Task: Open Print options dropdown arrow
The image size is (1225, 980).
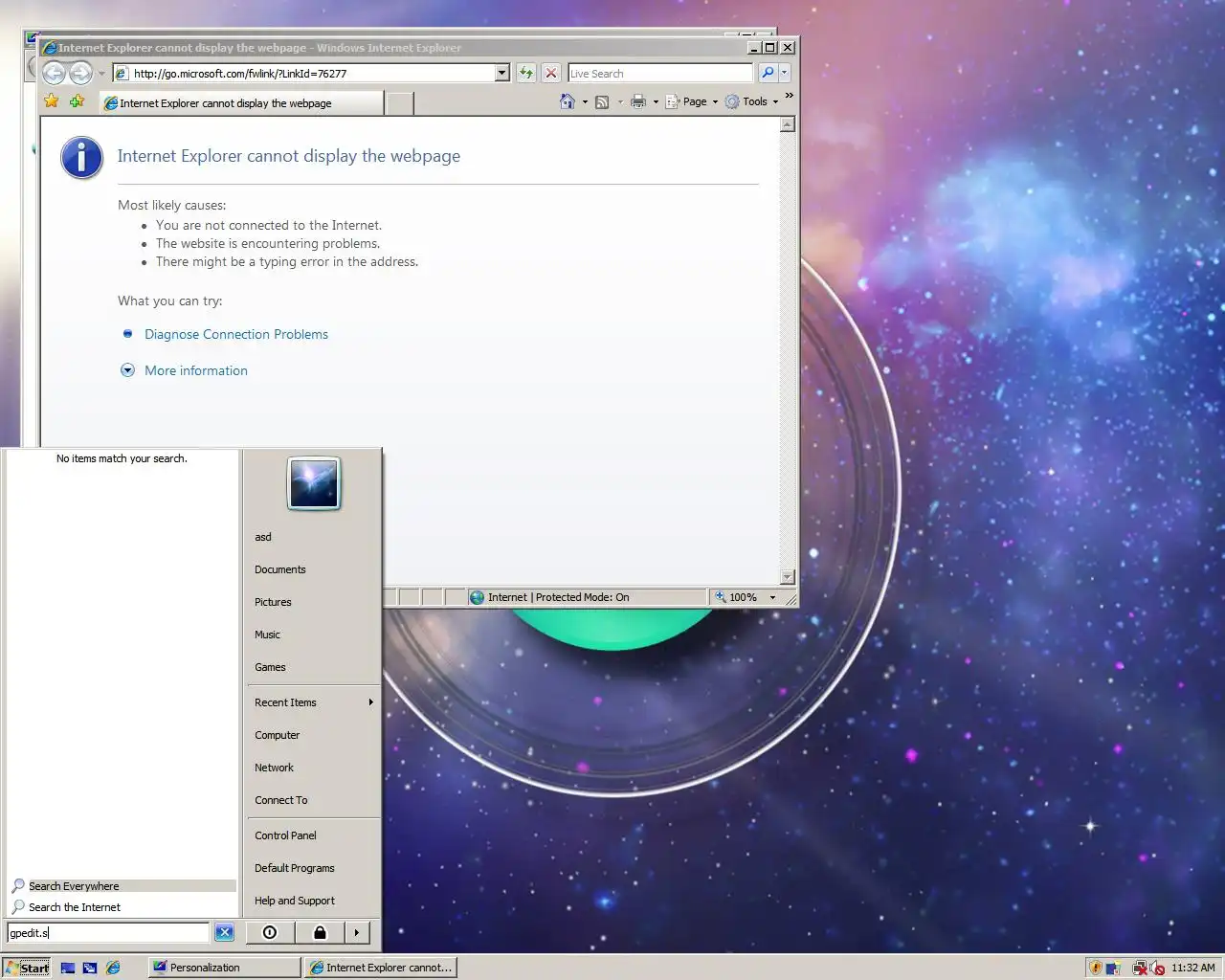Action: pos(656,102)
